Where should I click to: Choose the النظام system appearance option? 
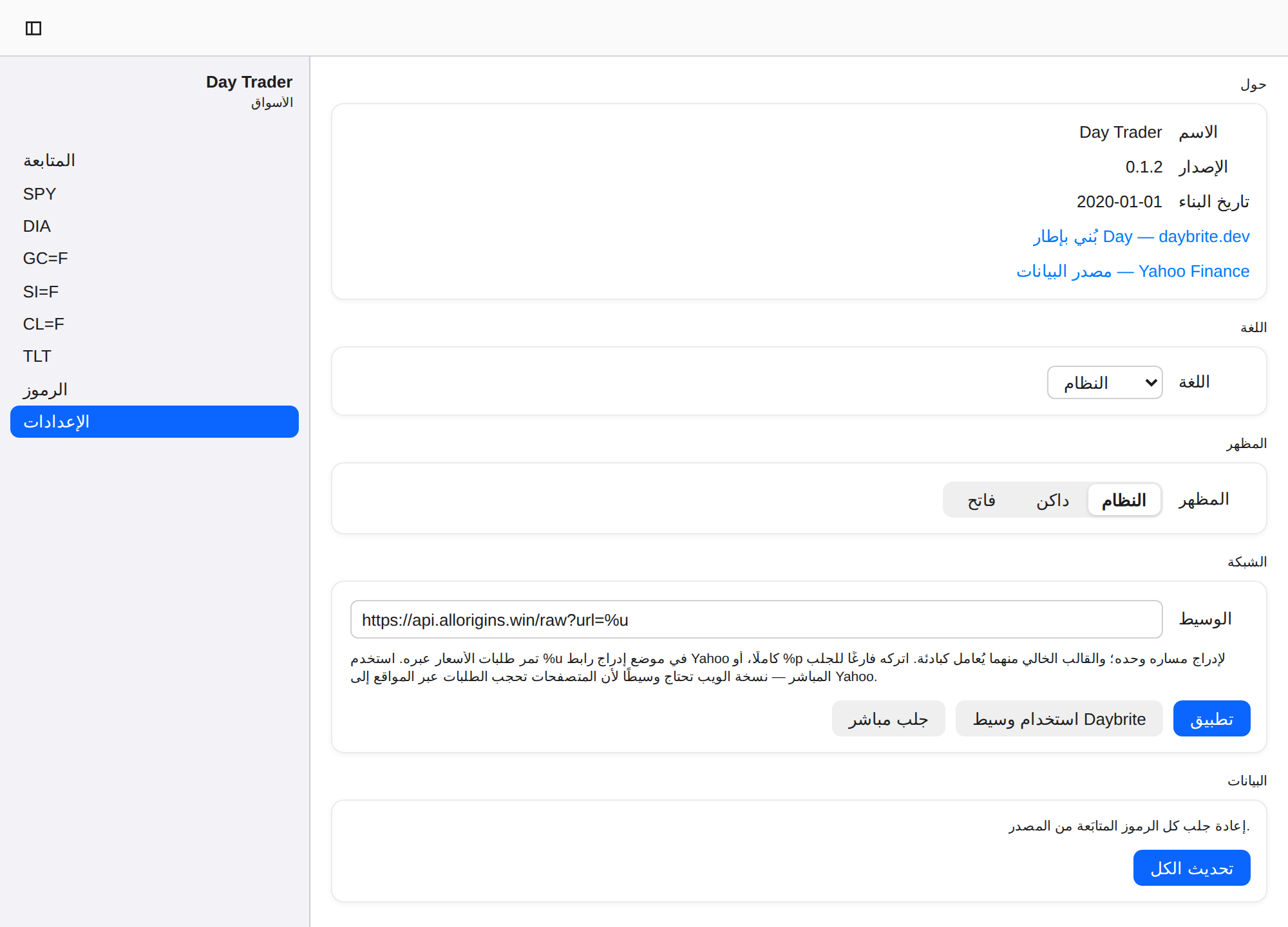tap(1124, 500)
